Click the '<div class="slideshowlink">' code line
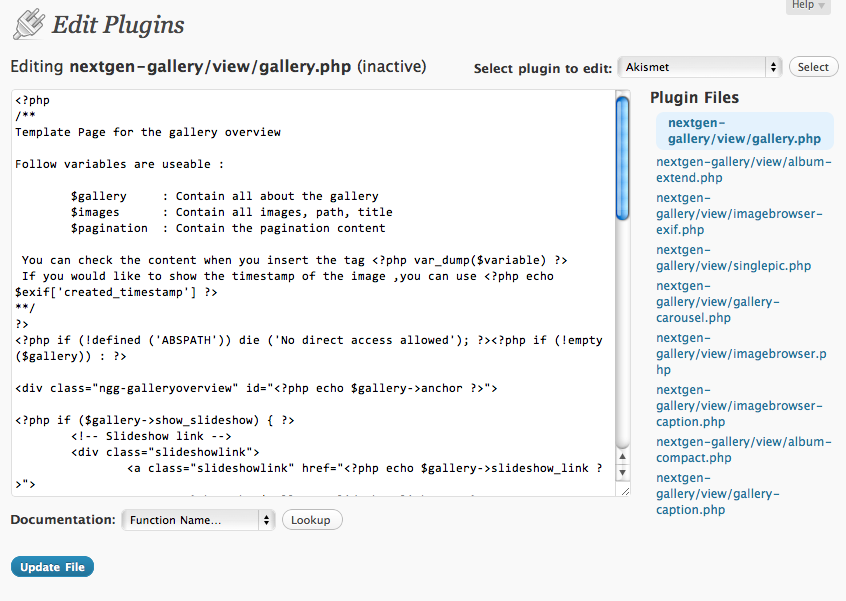The image size is (846, 601). (x=165, y=452)
